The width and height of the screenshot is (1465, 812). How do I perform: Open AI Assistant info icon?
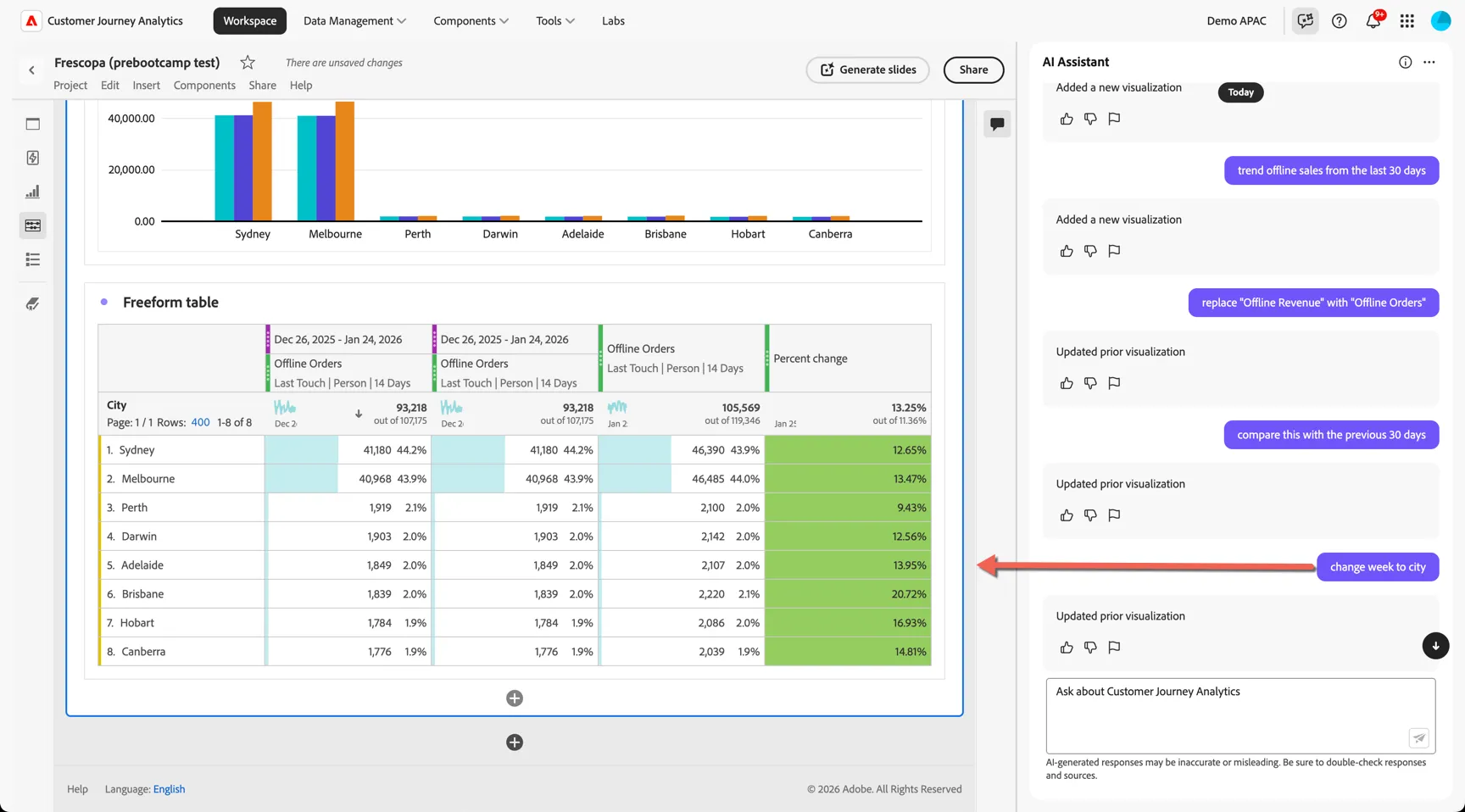click(1406, 62)
